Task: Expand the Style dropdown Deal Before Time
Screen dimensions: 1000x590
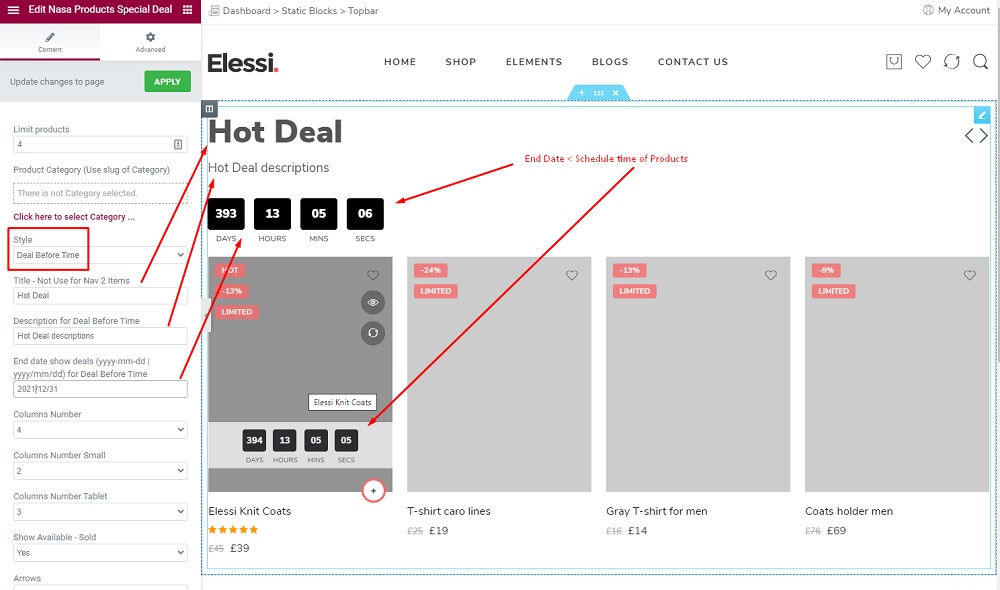Action: pos(100,255)
